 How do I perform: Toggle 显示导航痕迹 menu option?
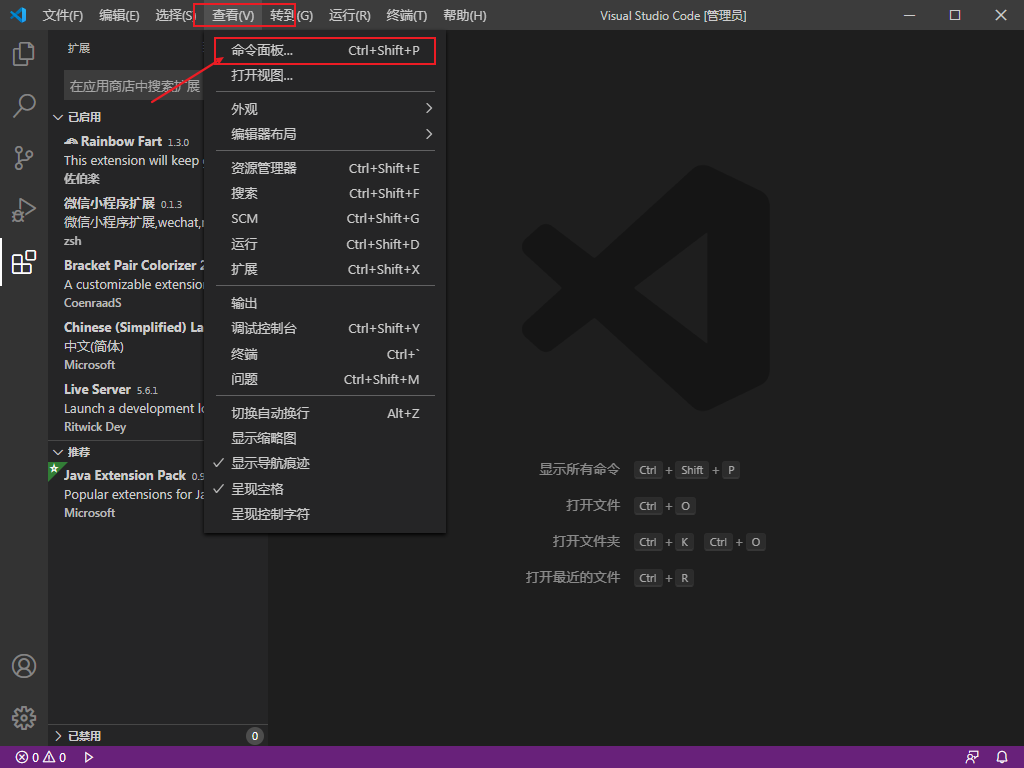[325, 463]
